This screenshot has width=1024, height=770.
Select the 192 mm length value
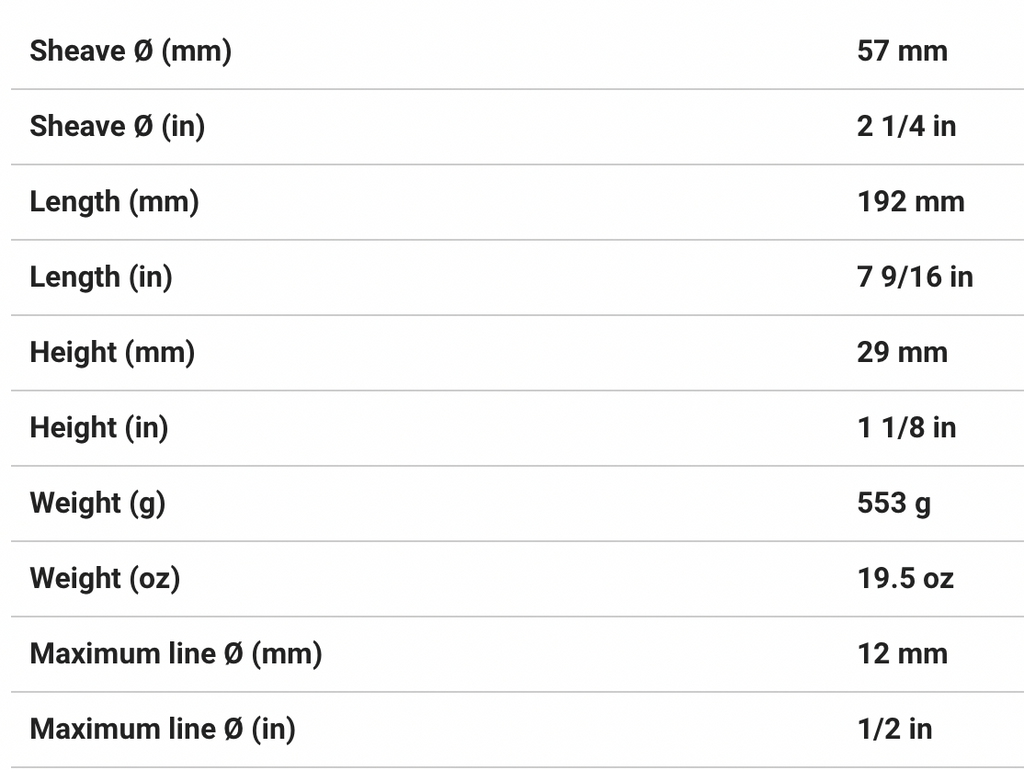click(x=911, y=201)
